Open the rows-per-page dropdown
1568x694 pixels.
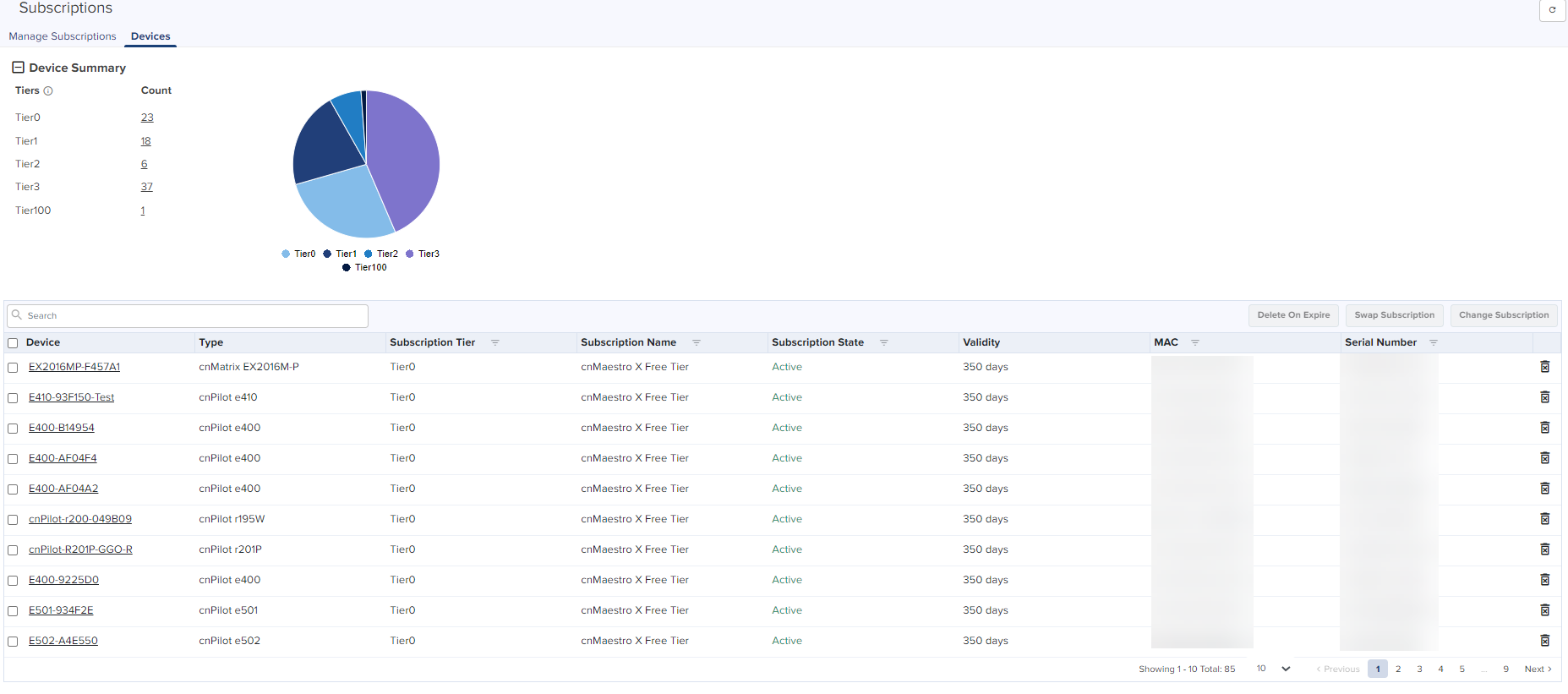pyautogui.click(x=1273, y=669)
